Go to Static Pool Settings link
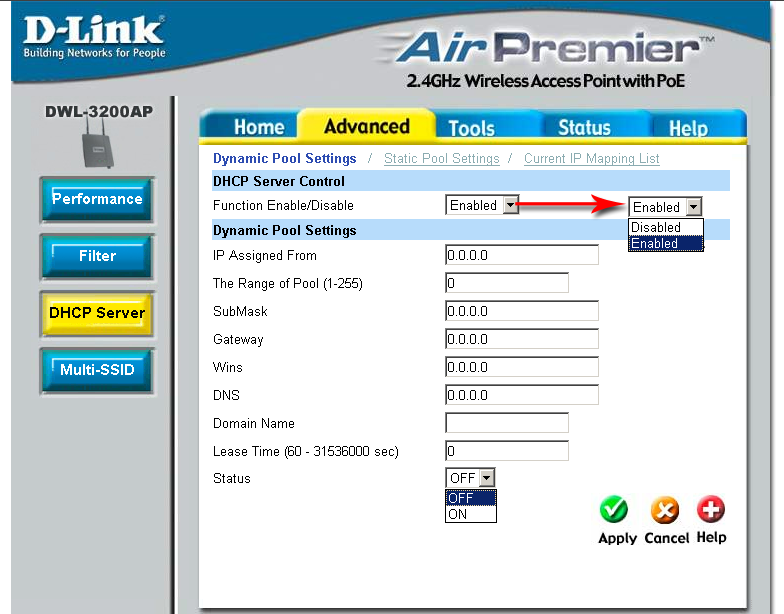This screenshot has width=784, height=614. (442, 158)
